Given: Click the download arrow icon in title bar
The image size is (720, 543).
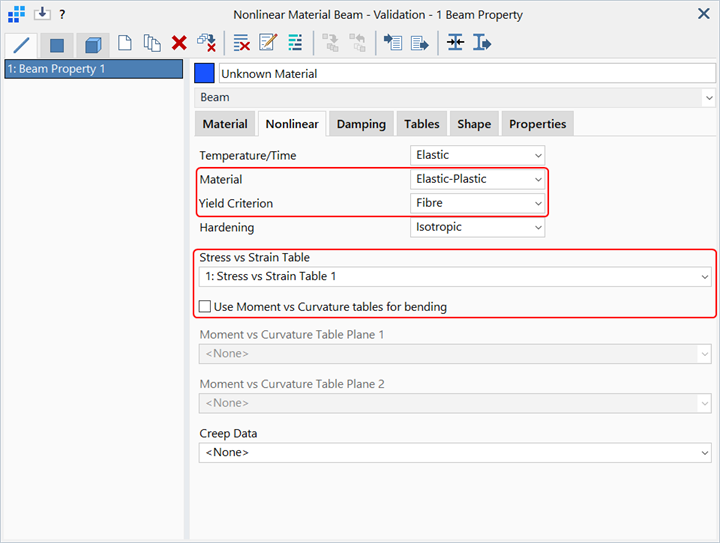Looking at the screenshot, I should (42, 14).
